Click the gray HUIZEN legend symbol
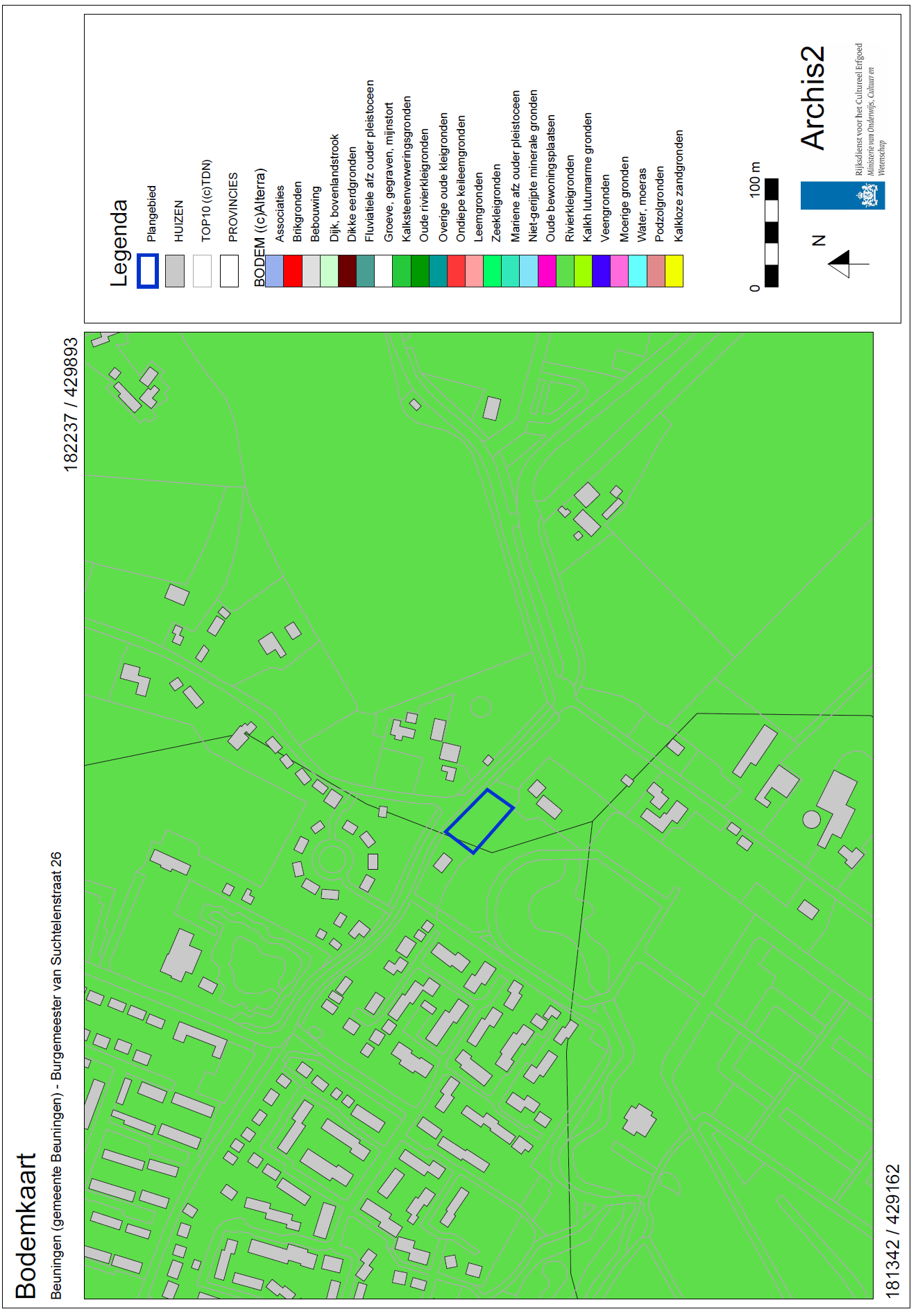Screen dimensions: 918x1316 coord(175,271)
